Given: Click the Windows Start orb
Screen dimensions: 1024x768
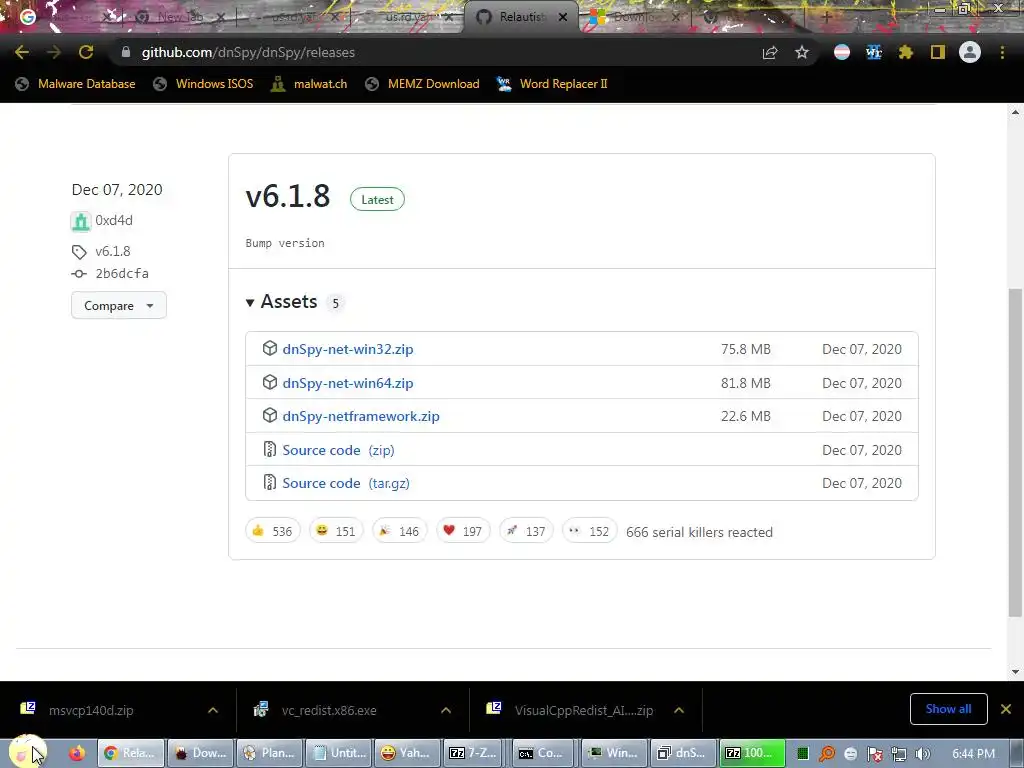Looking at the screenshot, I should (x=27, y=752).
